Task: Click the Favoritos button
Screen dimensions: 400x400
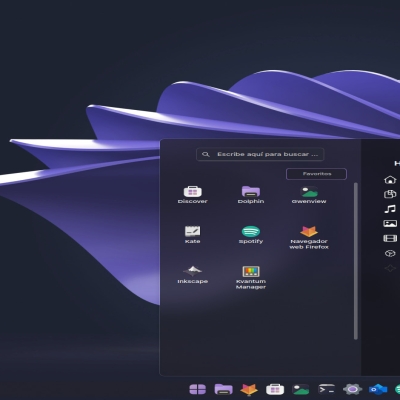Action: tap(316, 174)
